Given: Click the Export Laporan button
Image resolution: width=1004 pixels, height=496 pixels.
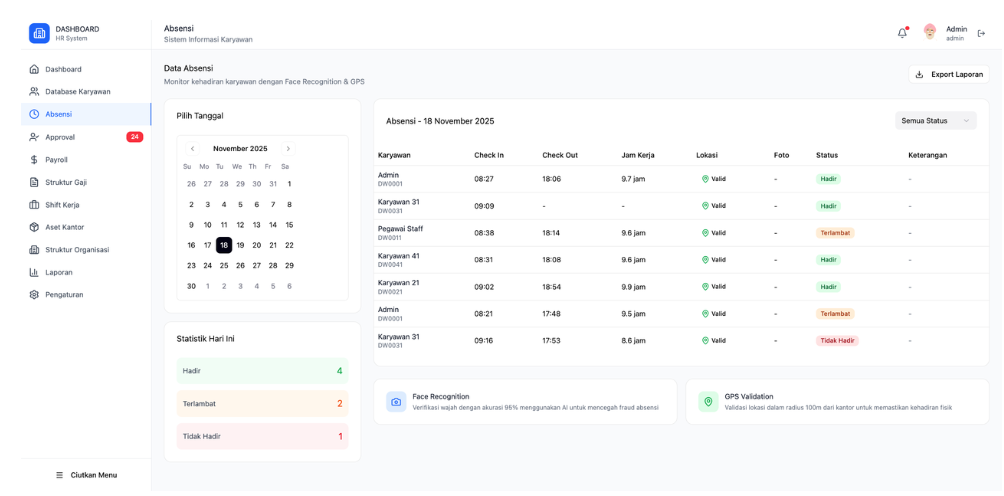Looking at the screenshot, I should 949,74.
